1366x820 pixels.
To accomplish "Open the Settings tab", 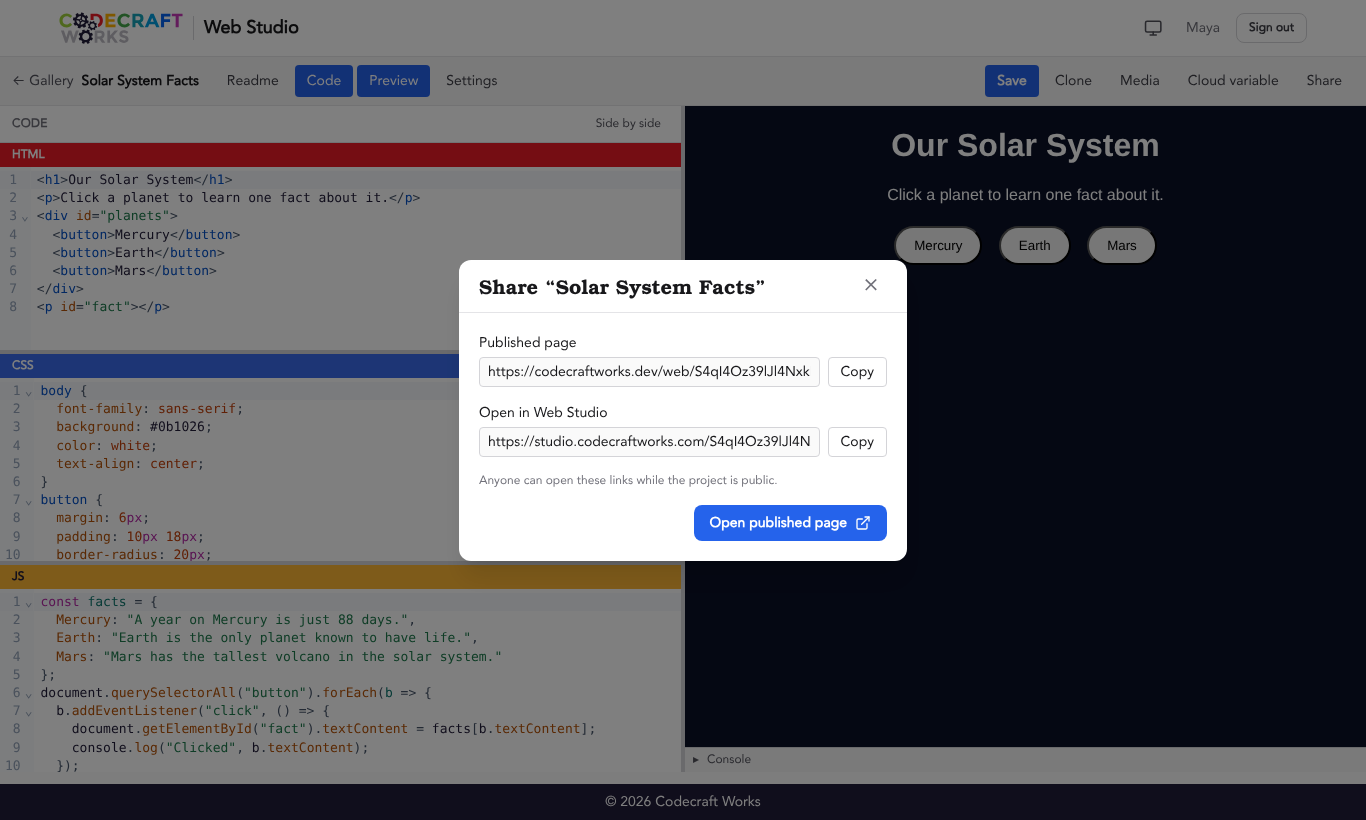I will 472,80.
